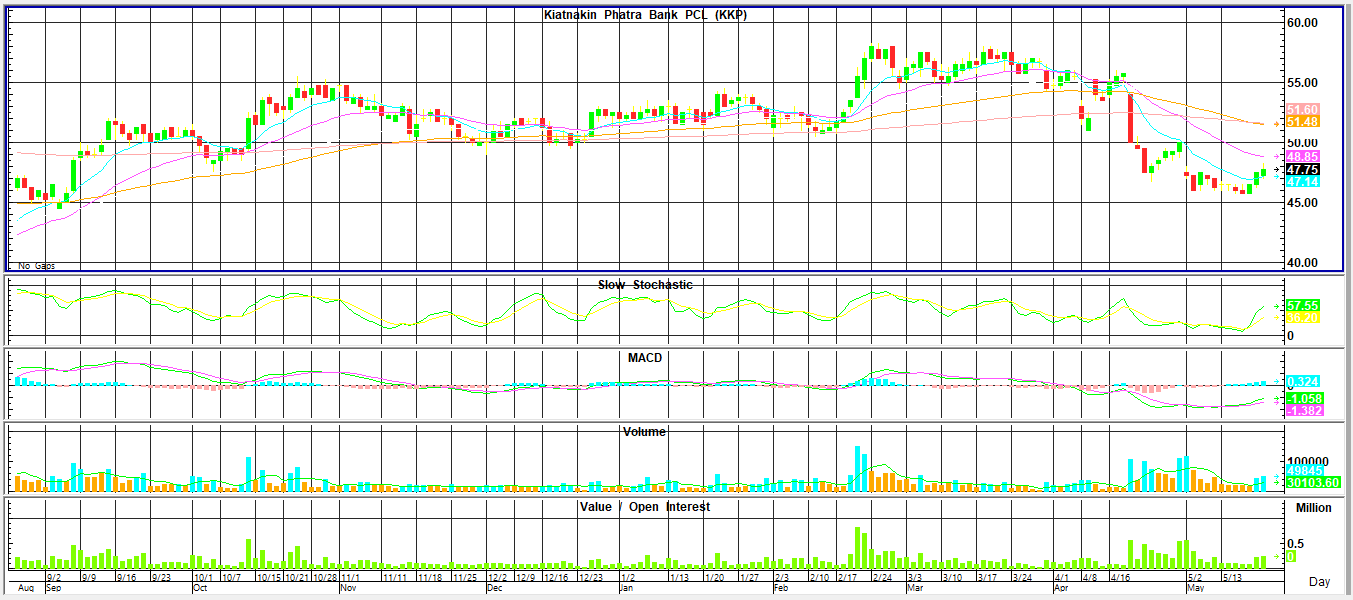Click the black 47.75 last price label

tap(1302, 170)
